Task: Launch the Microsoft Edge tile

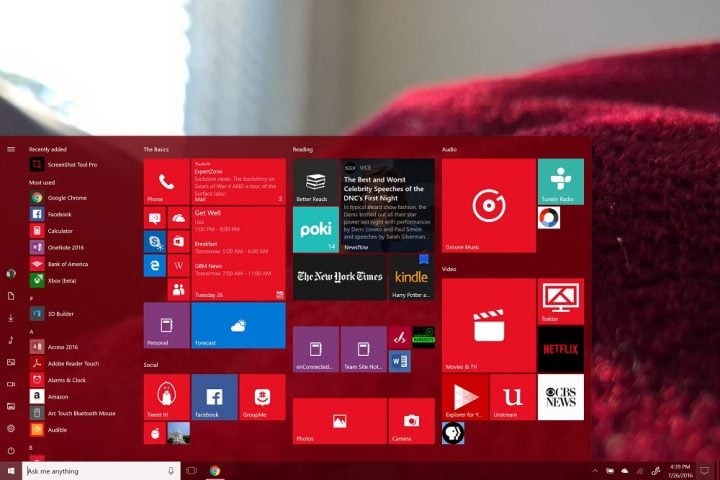Action: point(155,265)
